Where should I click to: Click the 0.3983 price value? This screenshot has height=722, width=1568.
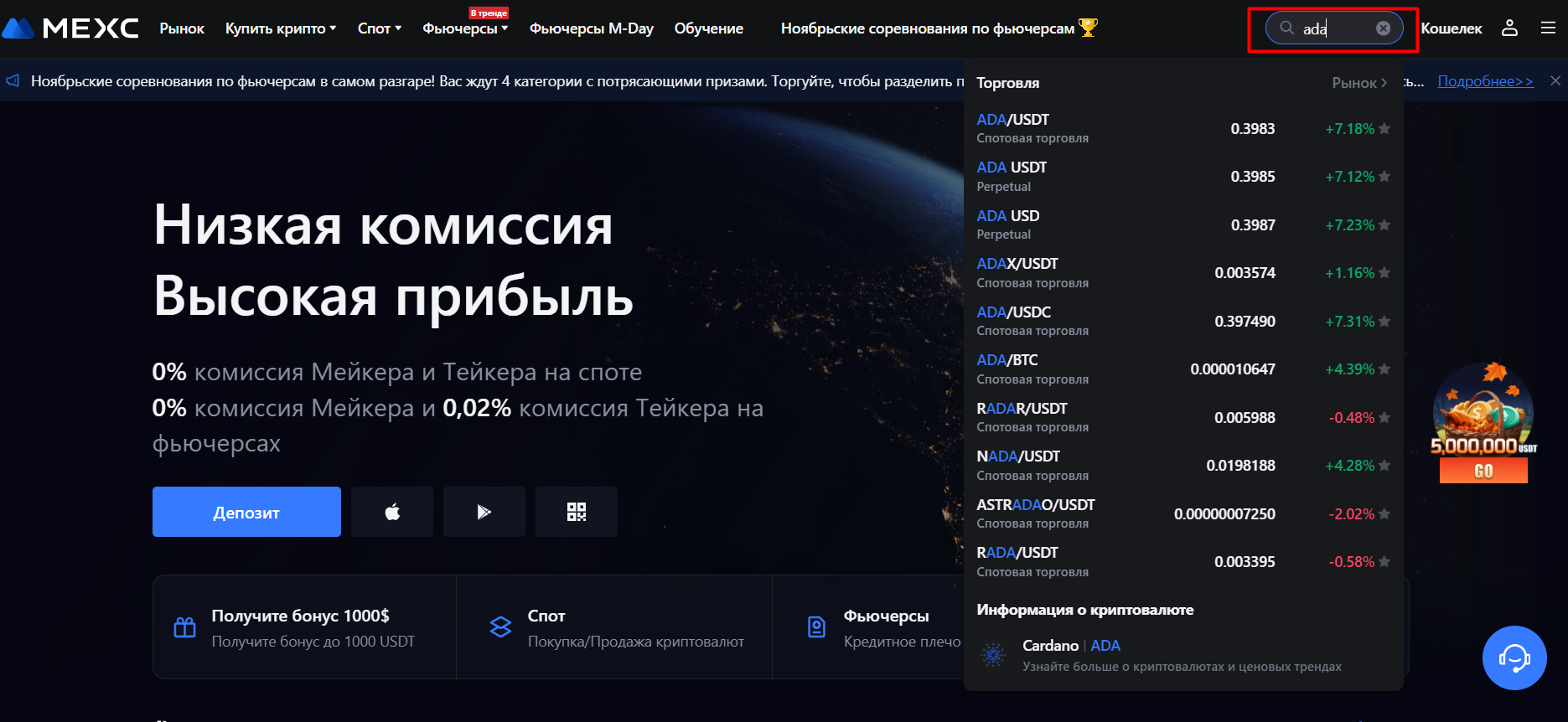point(1253,129)
